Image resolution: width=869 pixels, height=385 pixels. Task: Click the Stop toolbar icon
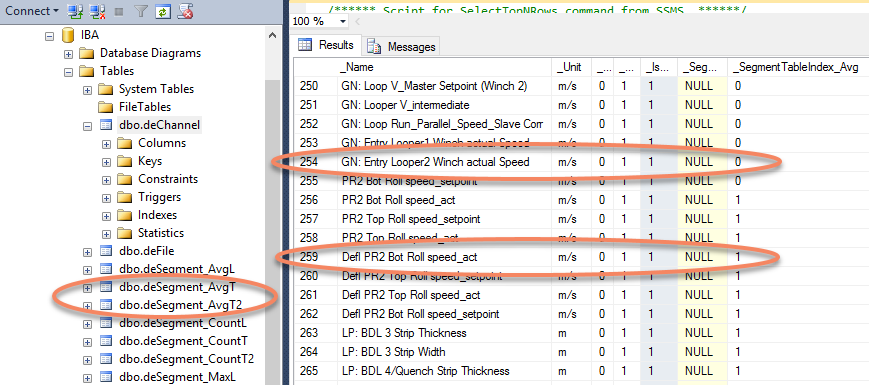click(119, 11)
